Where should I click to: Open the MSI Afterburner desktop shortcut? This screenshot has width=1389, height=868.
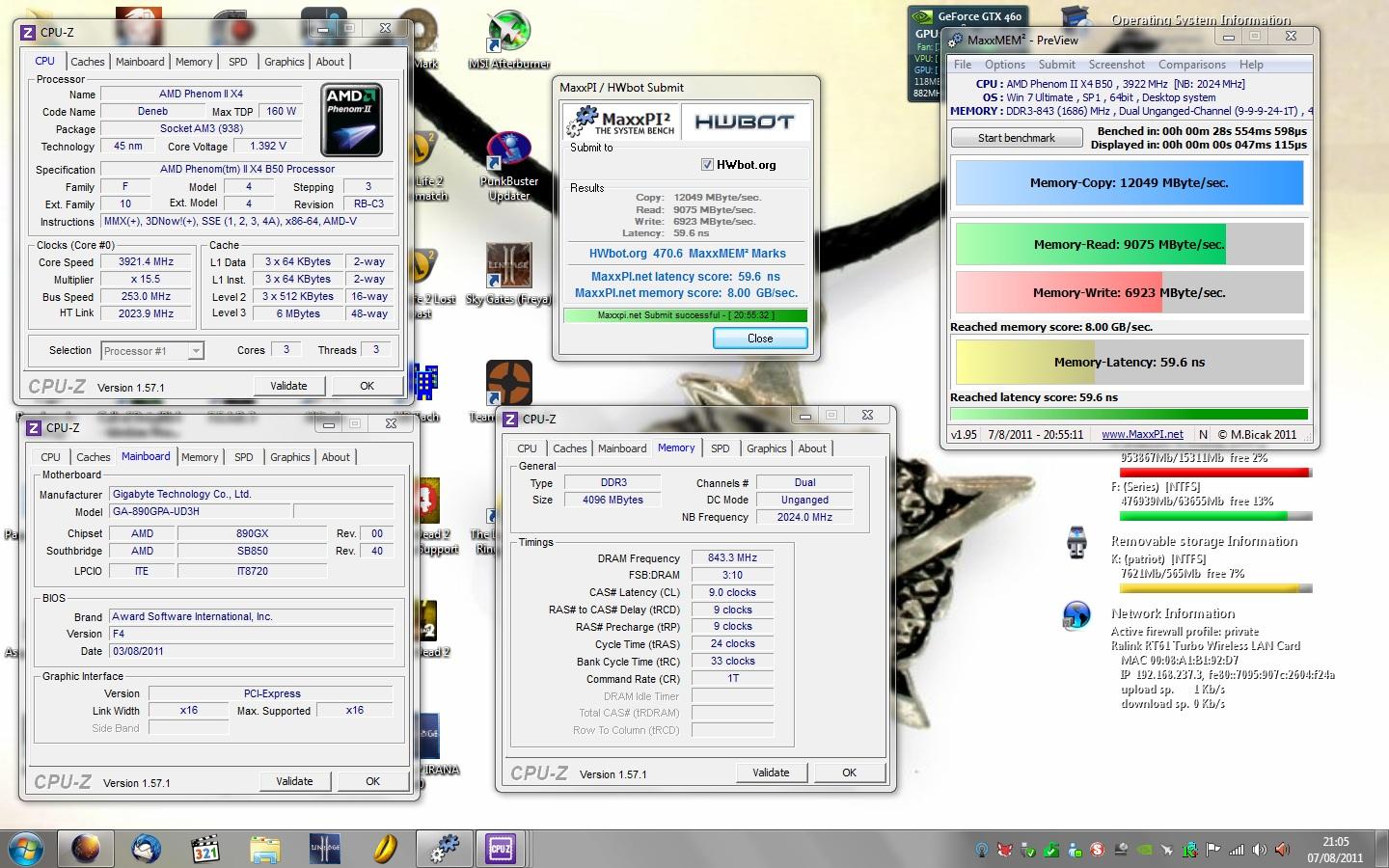click(x=508, y=37)
